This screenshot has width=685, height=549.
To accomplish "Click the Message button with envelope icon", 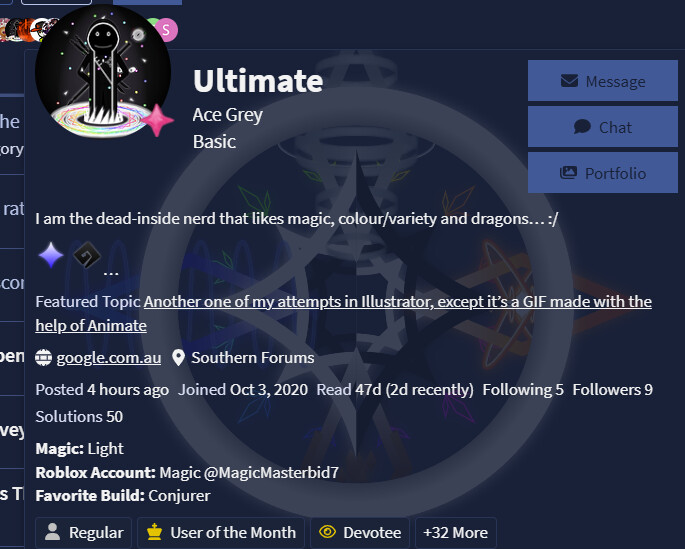I will (602, 81).
